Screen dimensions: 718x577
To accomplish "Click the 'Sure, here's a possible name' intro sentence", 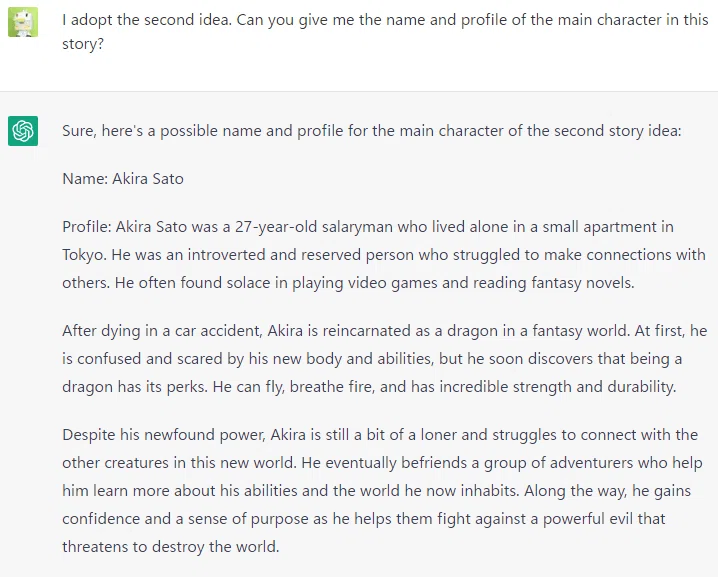I will click(x=372, y=131).
